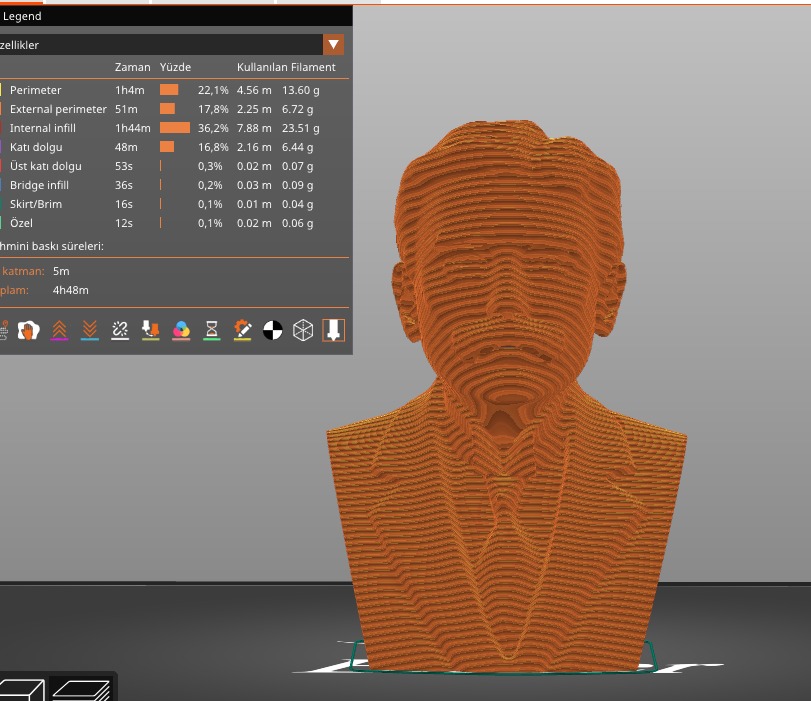Screen dimensions: 811x701
Task: Click Perimeter time value 1h4m
Action: (130, 90)
